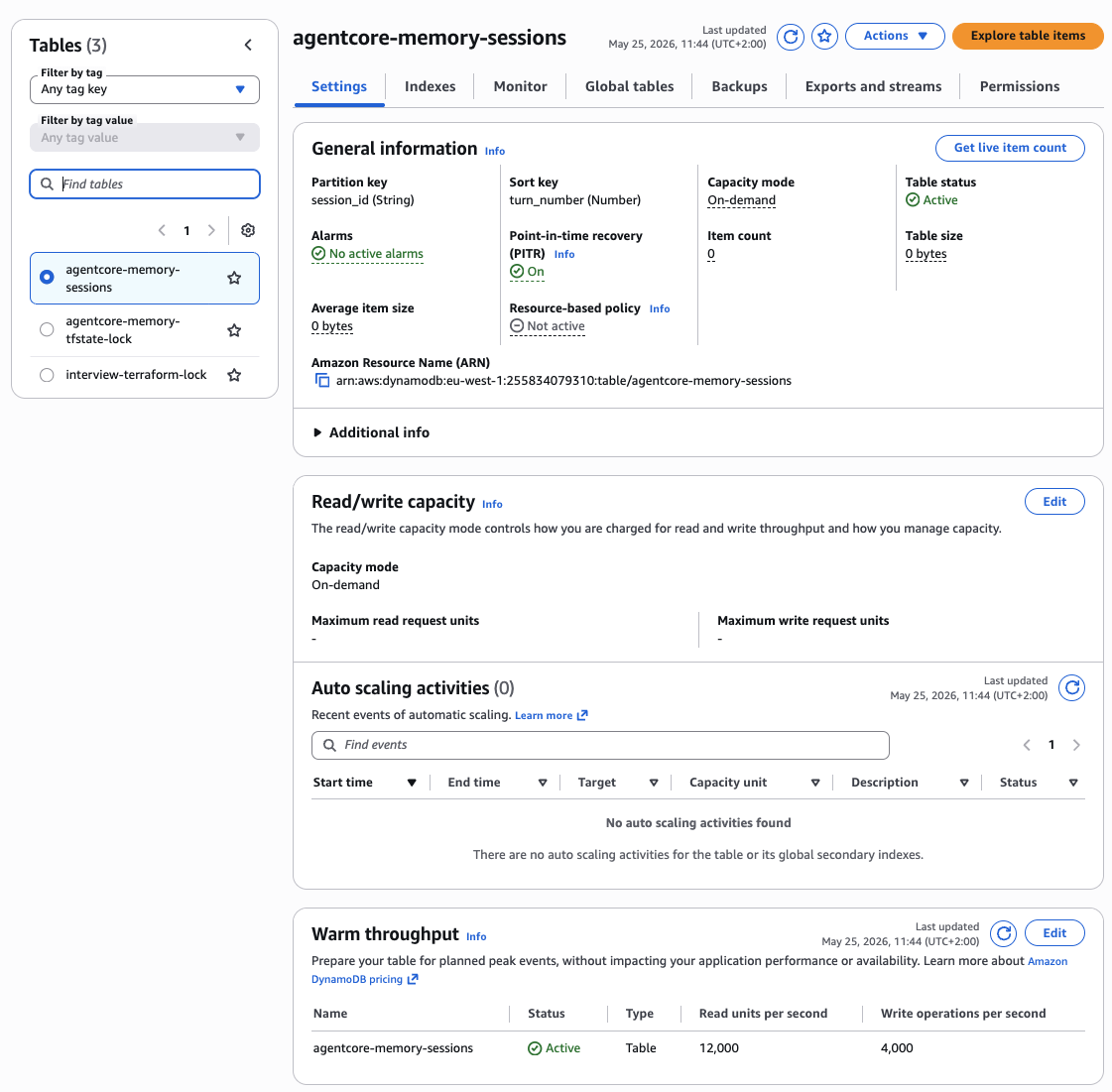Favorite interview-terraform-lock table
This screenshot has height=1092, width=1112.
[x=234, y=374]
